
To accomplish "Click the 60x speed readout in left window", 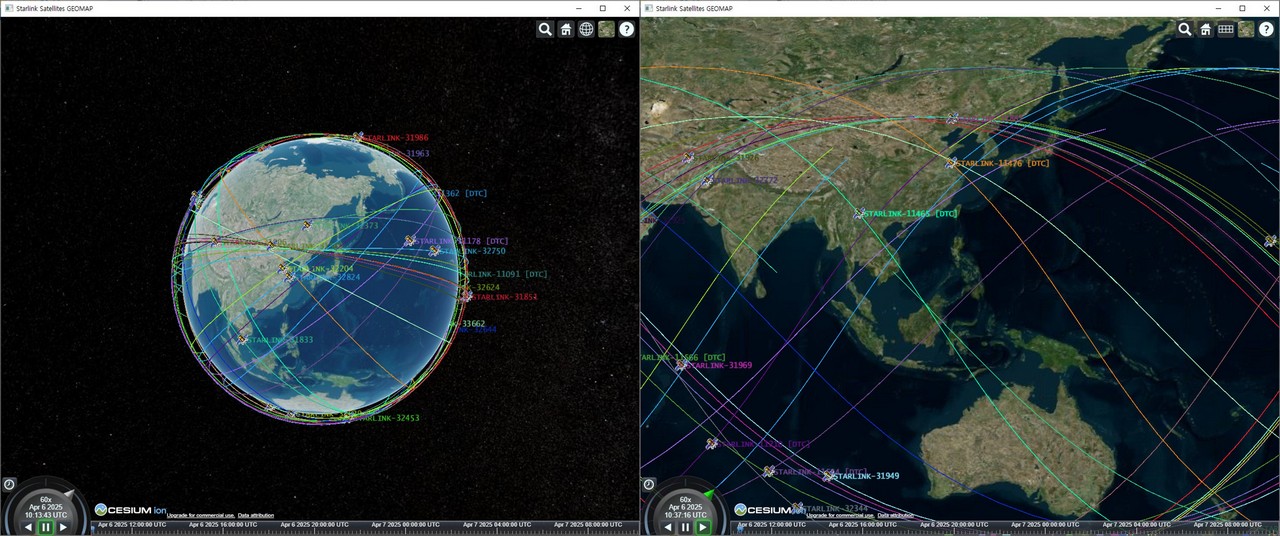I will tap(46, 499).
